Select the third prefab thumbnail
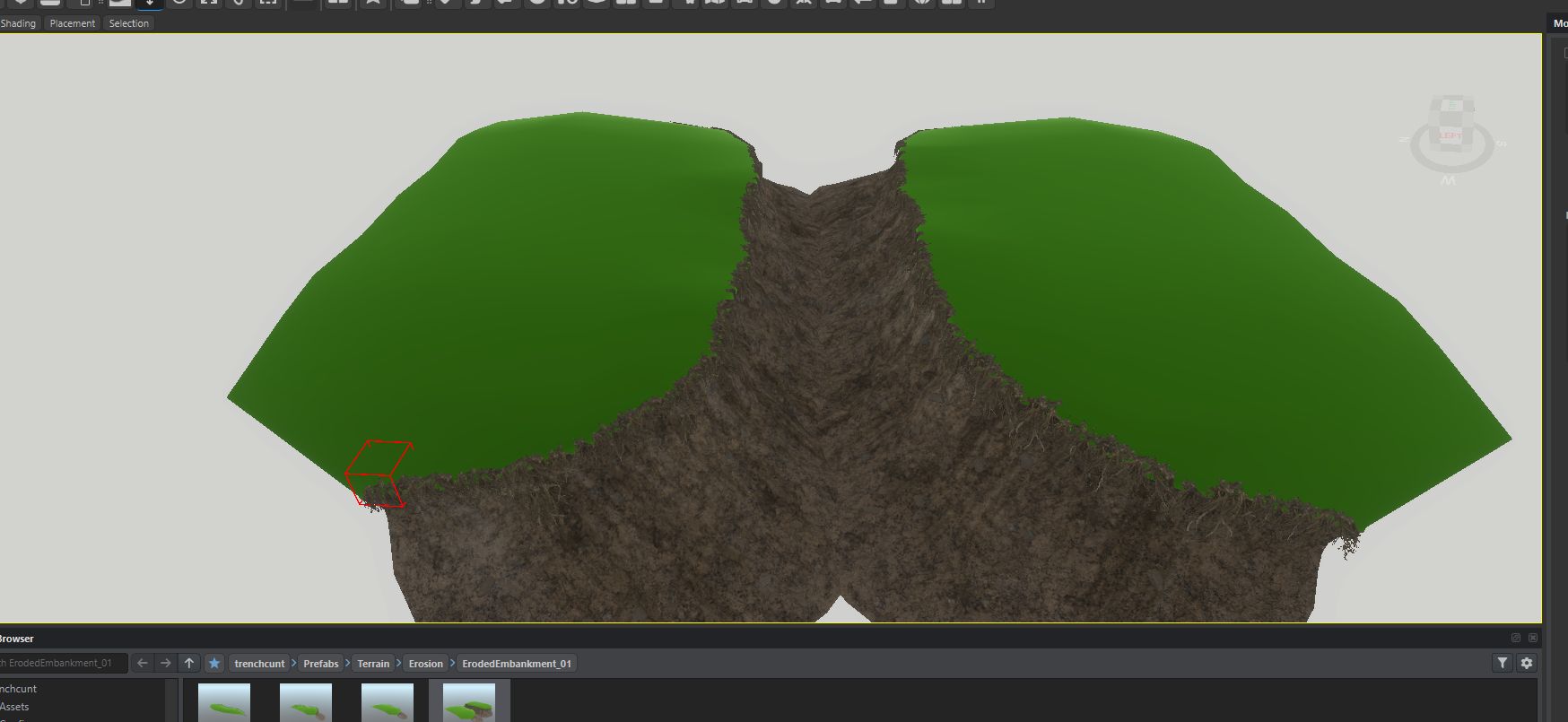 [x=388, y=702]
